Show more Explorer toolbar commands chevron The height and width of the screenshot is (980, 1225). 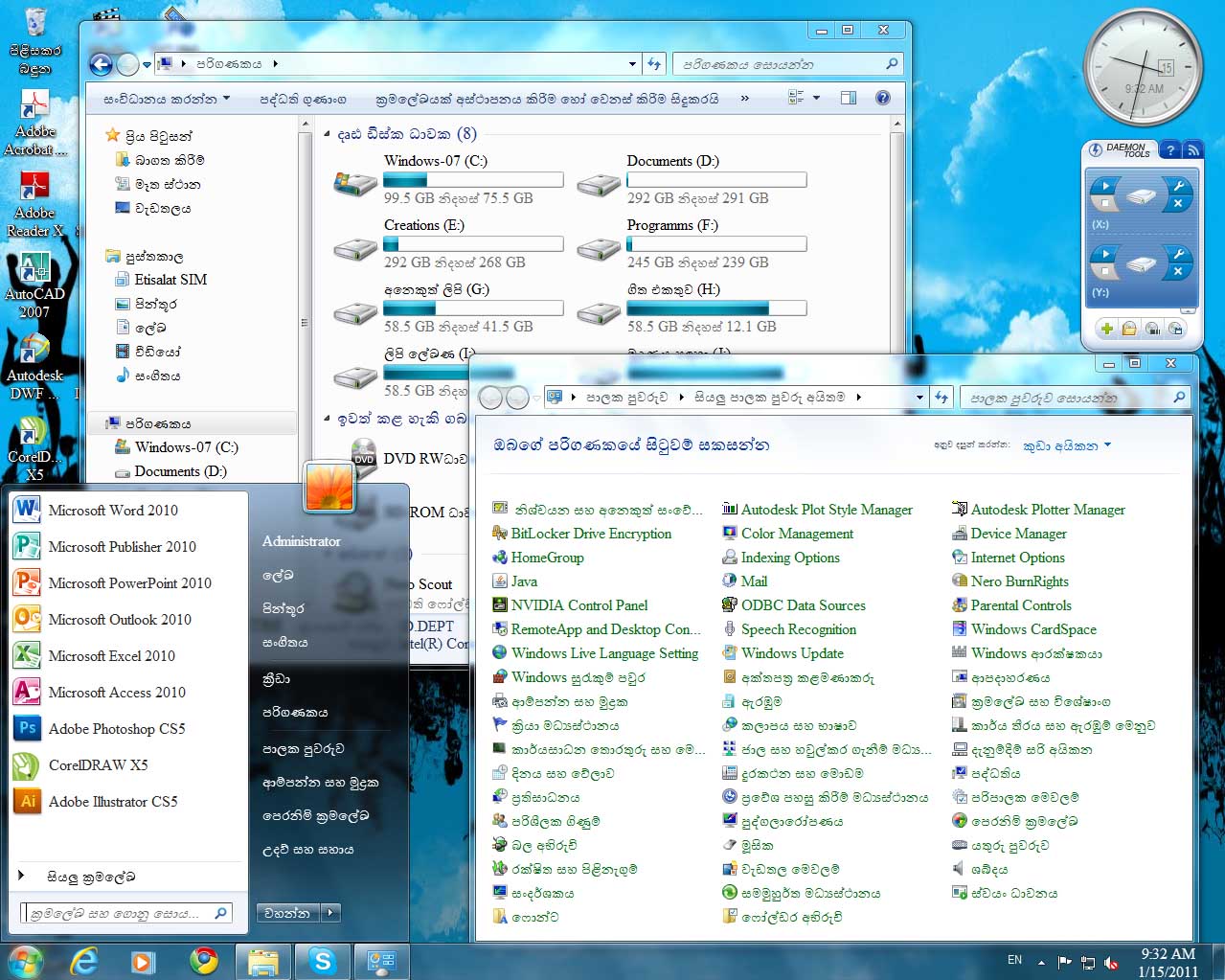click(x=745, y=98)
